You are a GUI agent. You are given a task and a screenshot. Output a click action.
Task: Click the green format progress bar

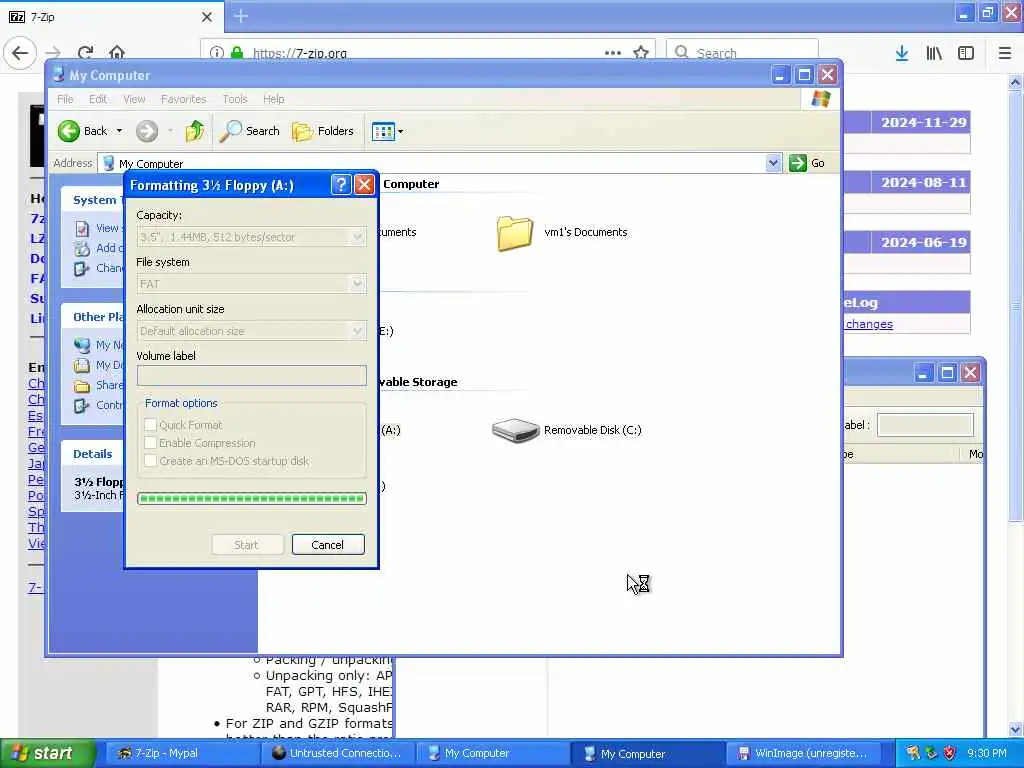coord(251,499)
